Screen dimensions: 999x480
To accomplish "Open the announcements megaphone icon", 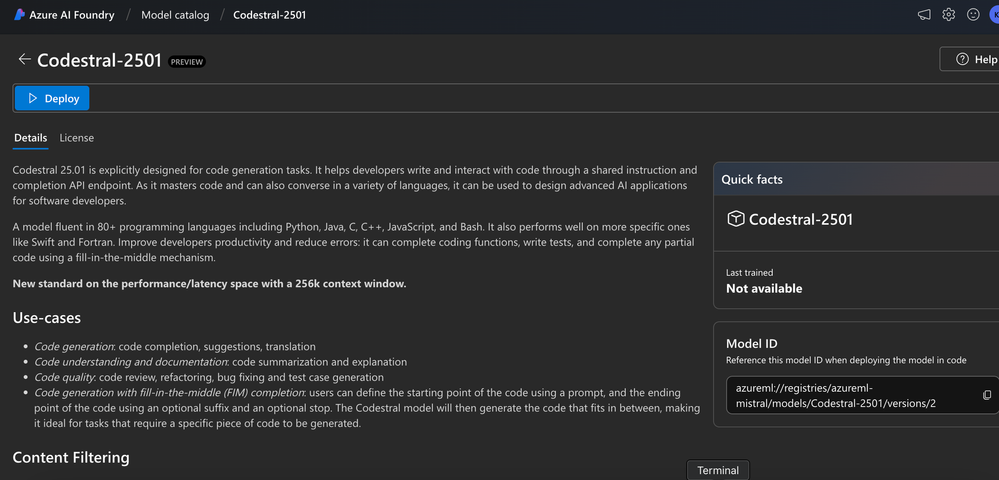I will (924, 15).
